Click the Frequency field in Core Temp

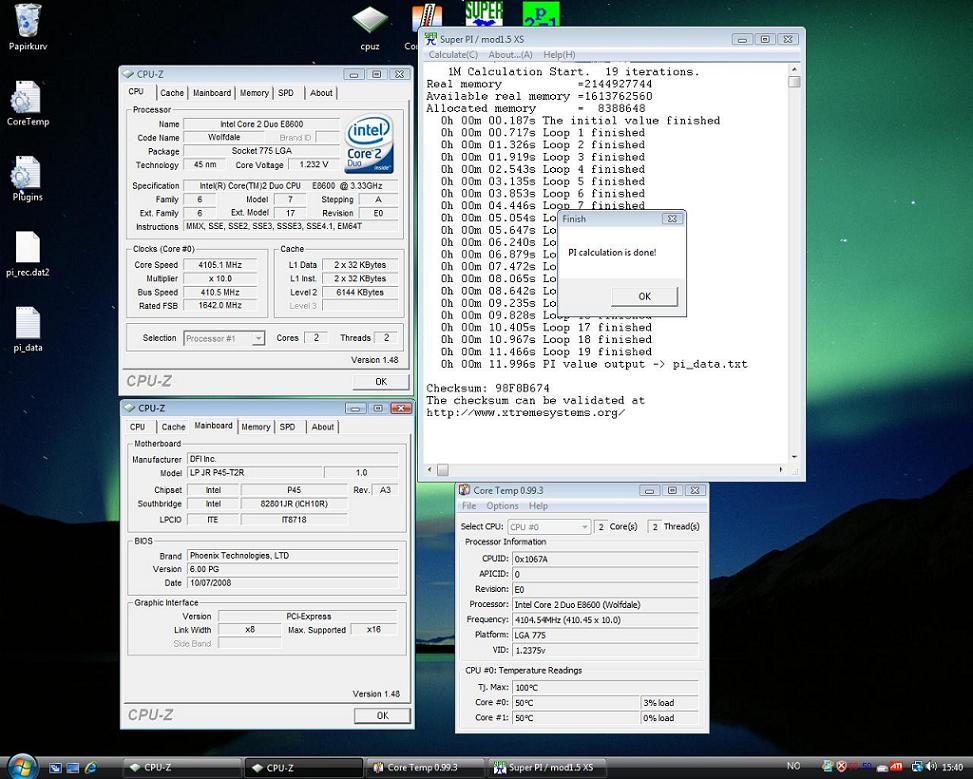(x=605, y=619)
